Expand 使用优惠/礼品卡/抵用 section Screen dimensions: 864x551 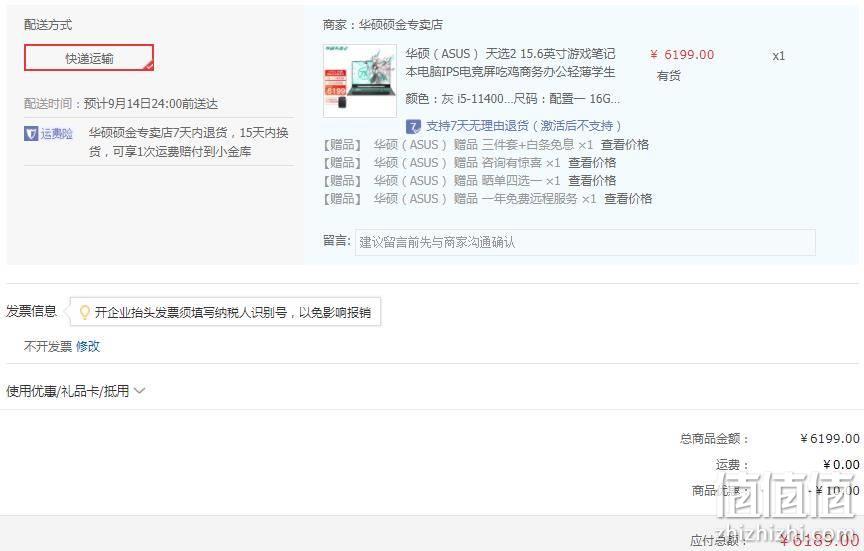(75, 391)
